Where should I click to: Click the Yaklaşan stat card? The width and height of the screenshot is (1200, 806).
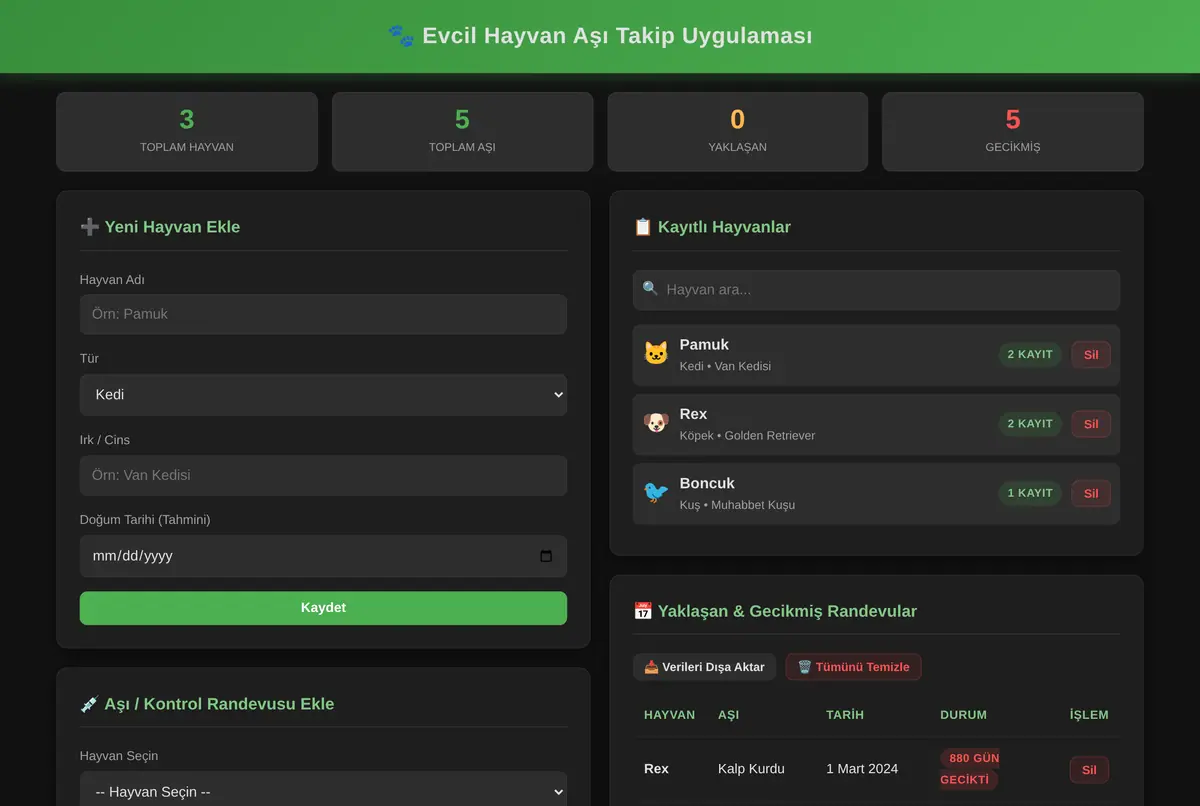tap(738, 132)
